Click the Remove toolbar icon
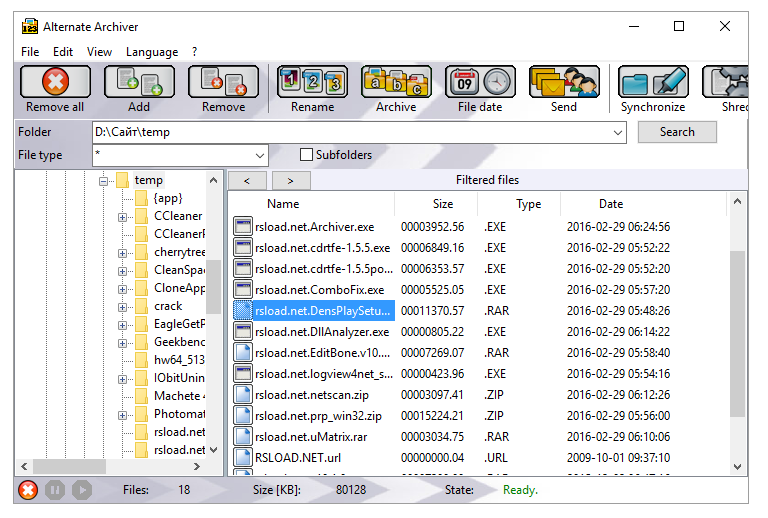The width and height of the screenshot is (768, 518). coord(223,82)
